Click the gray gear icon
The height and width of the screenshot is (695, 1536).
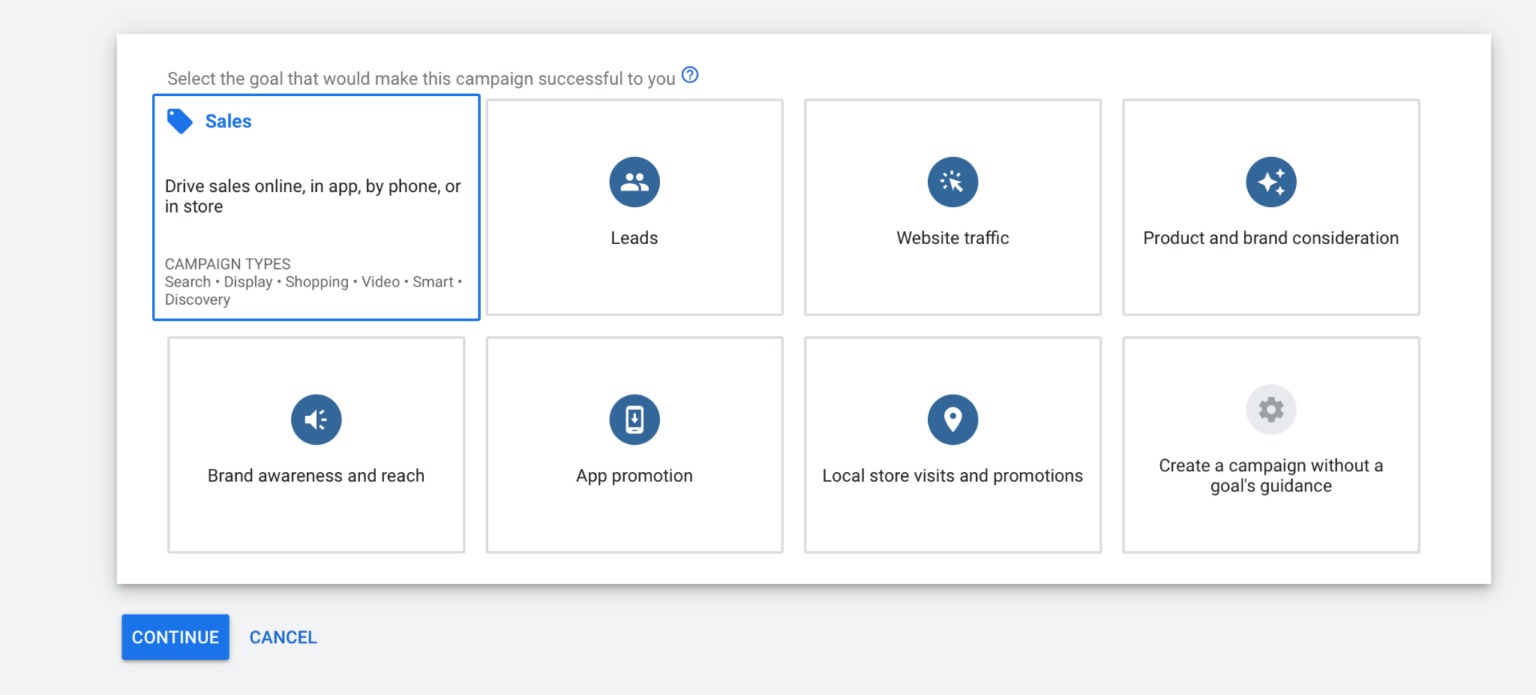pos(1270,410)
